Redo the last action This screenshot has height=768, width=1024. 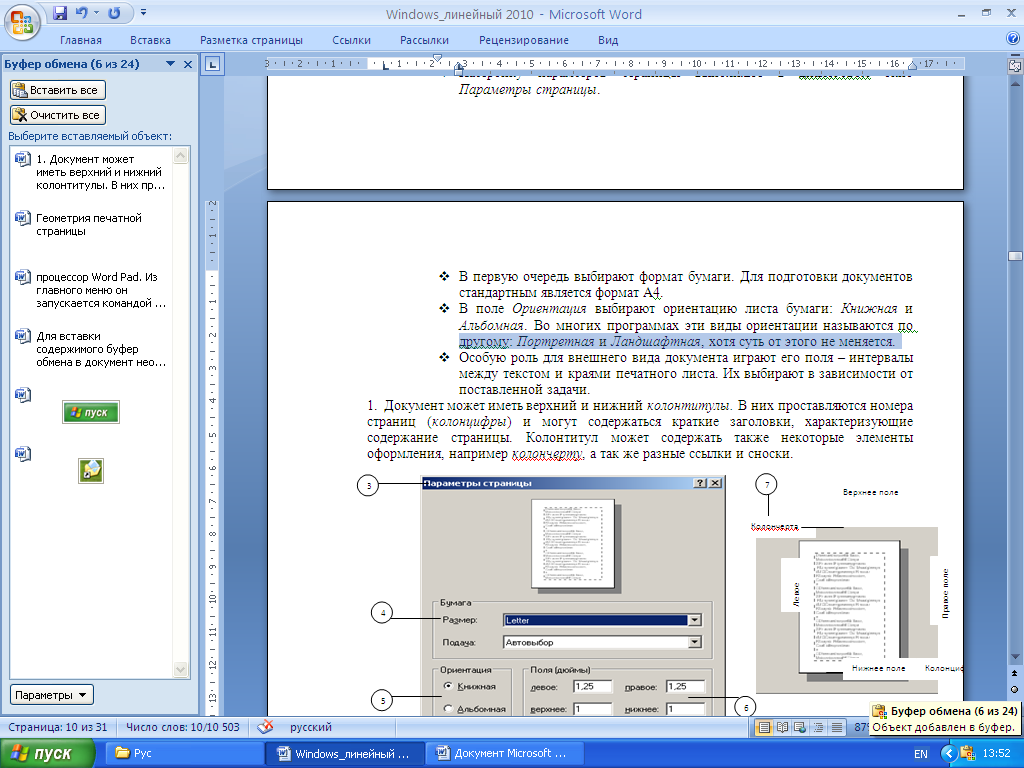[114, 13]
